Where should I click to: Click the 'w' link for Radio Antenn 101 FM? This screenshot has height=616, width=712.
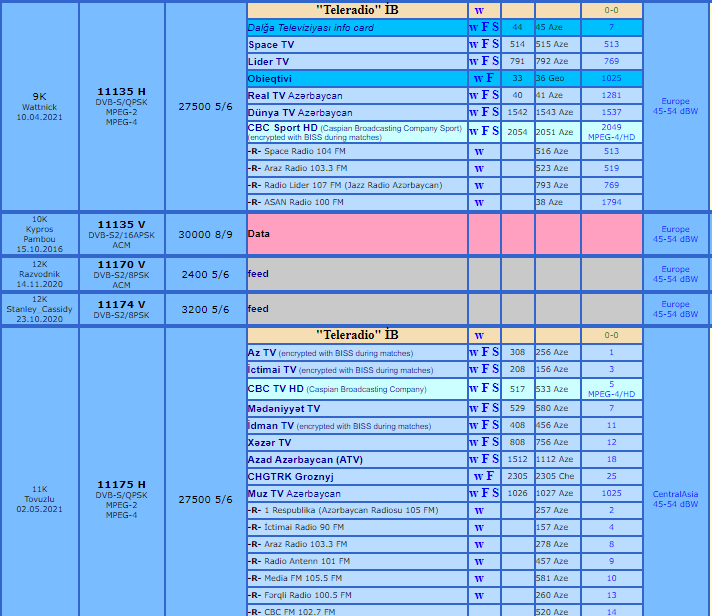click(479, 562)
